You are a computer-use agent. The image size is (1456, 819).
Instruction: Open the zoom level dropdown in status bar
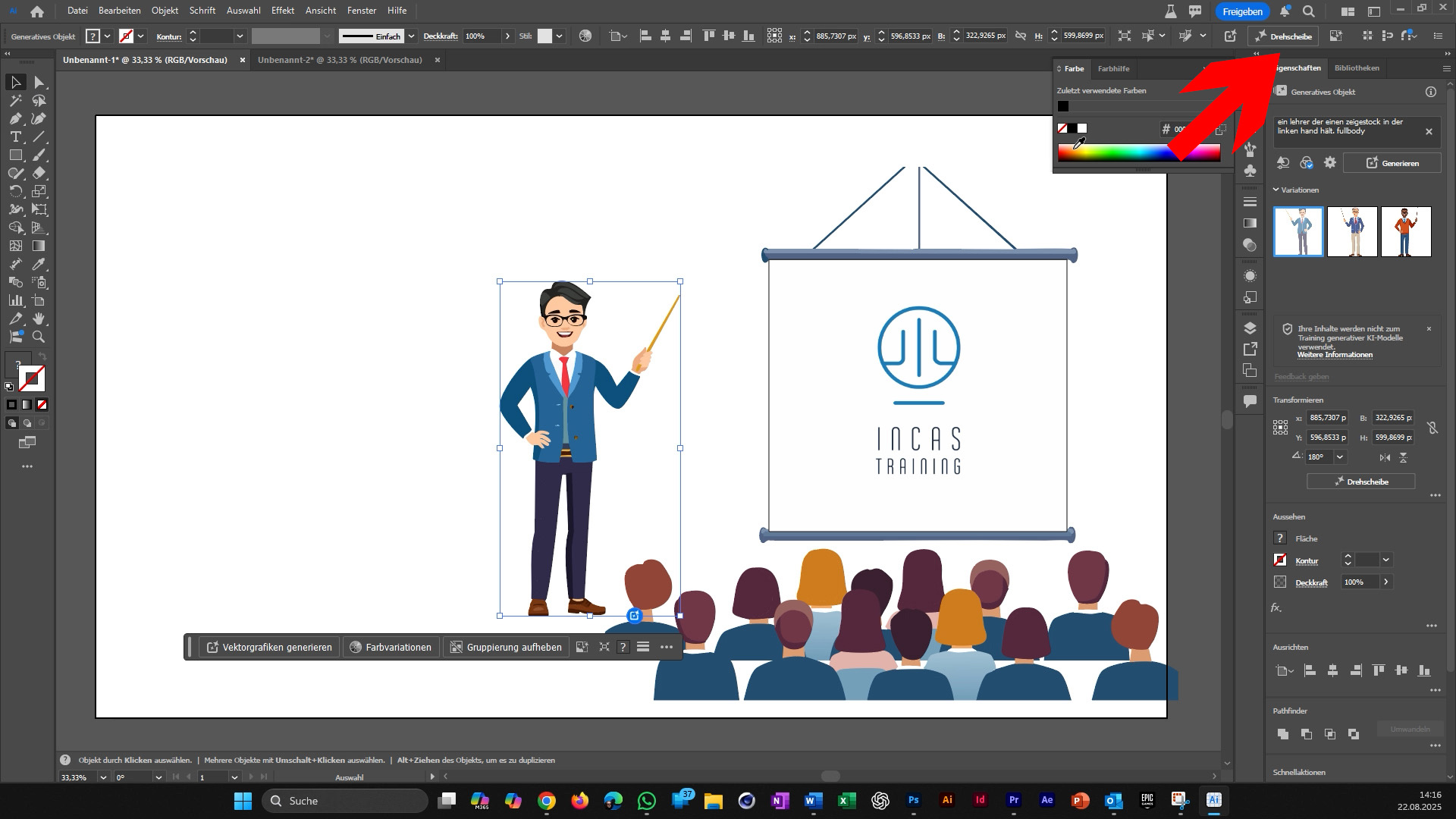click(103, 777)
